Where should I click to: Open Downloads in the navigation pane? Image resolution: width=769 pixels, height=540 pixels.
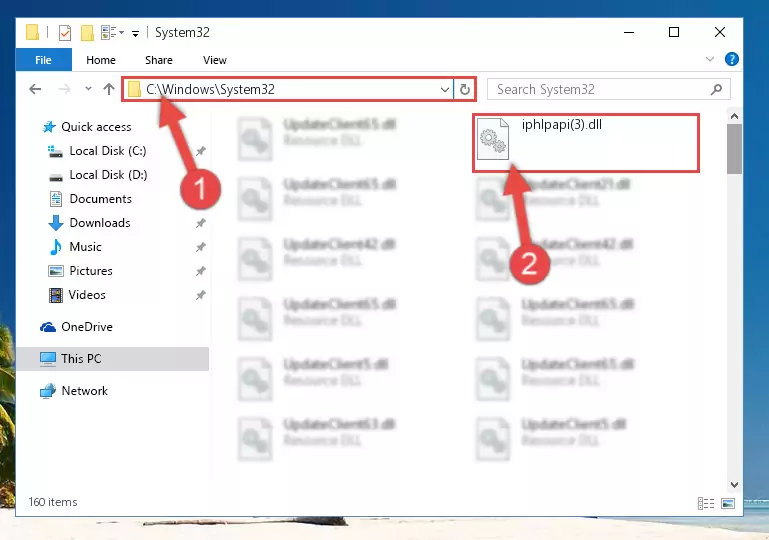(100, 223)
